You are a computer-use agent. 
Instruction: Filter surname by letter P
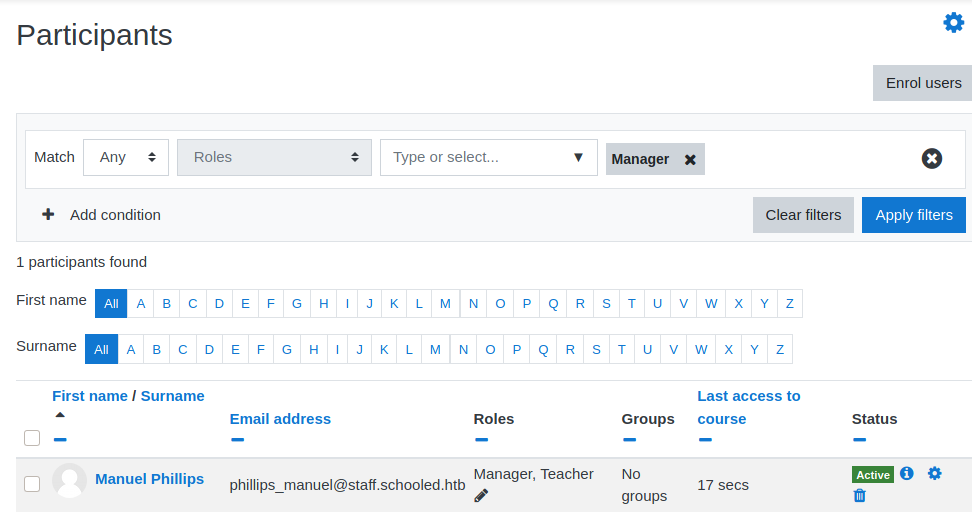pos(517,349)
